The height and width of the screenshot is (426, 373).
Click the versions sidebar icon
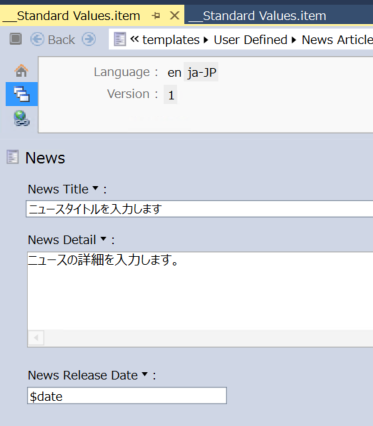pyautogui.click(x=22, y=94)
